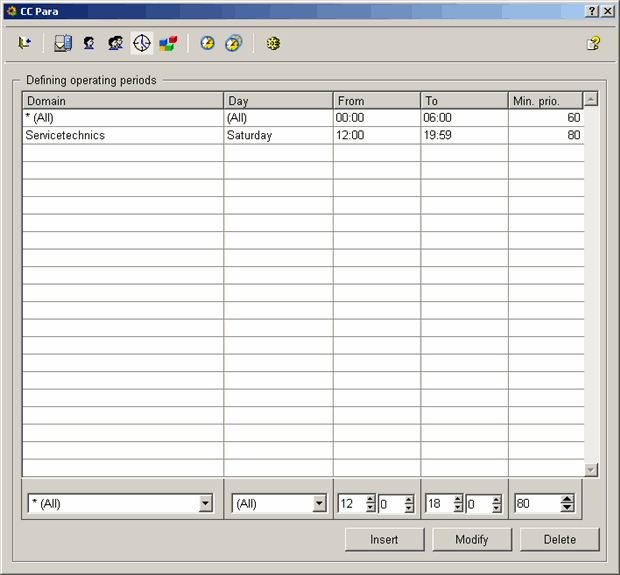This screenshot has width=620, height=575.
Task: Select the operating periods clock icon
Action: [x=141, y=44]
